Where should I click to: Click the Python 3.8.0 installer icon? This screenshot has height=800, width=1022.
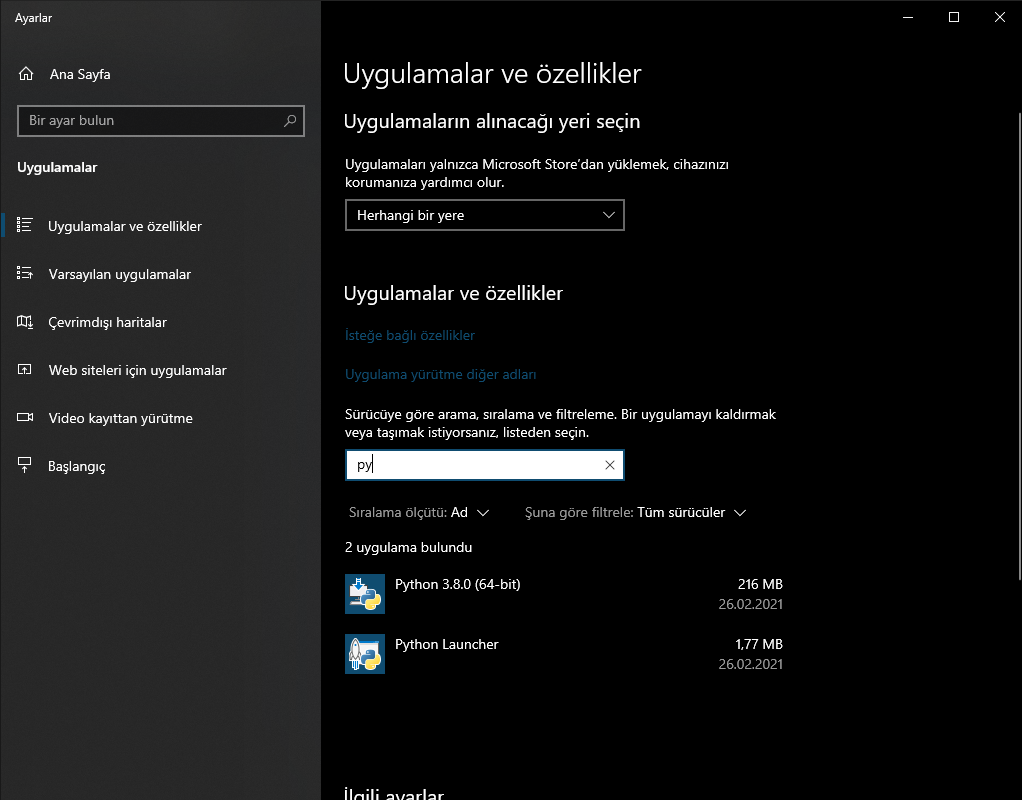pos(365,594)
